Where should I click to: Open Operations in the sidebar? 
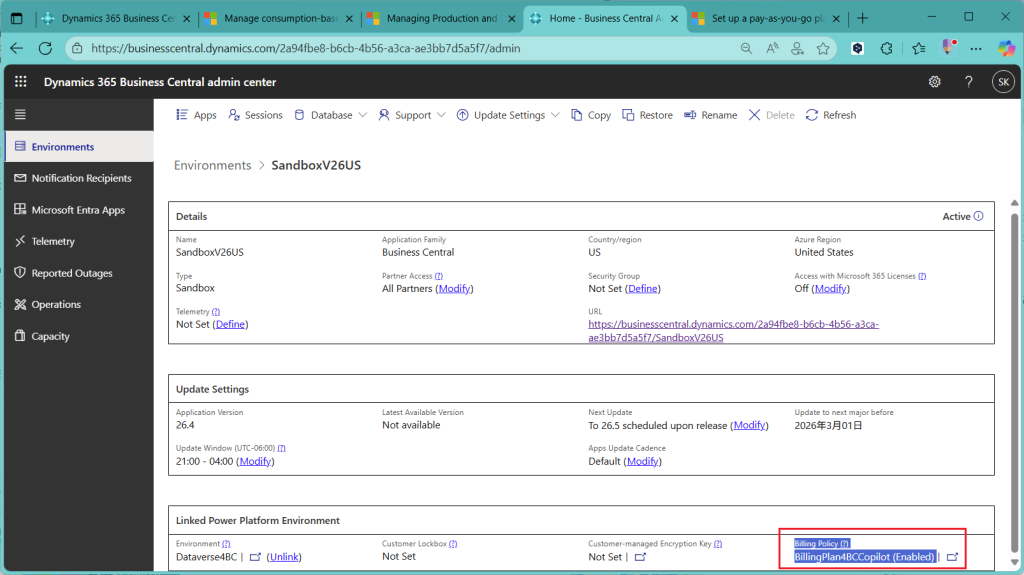80,304
